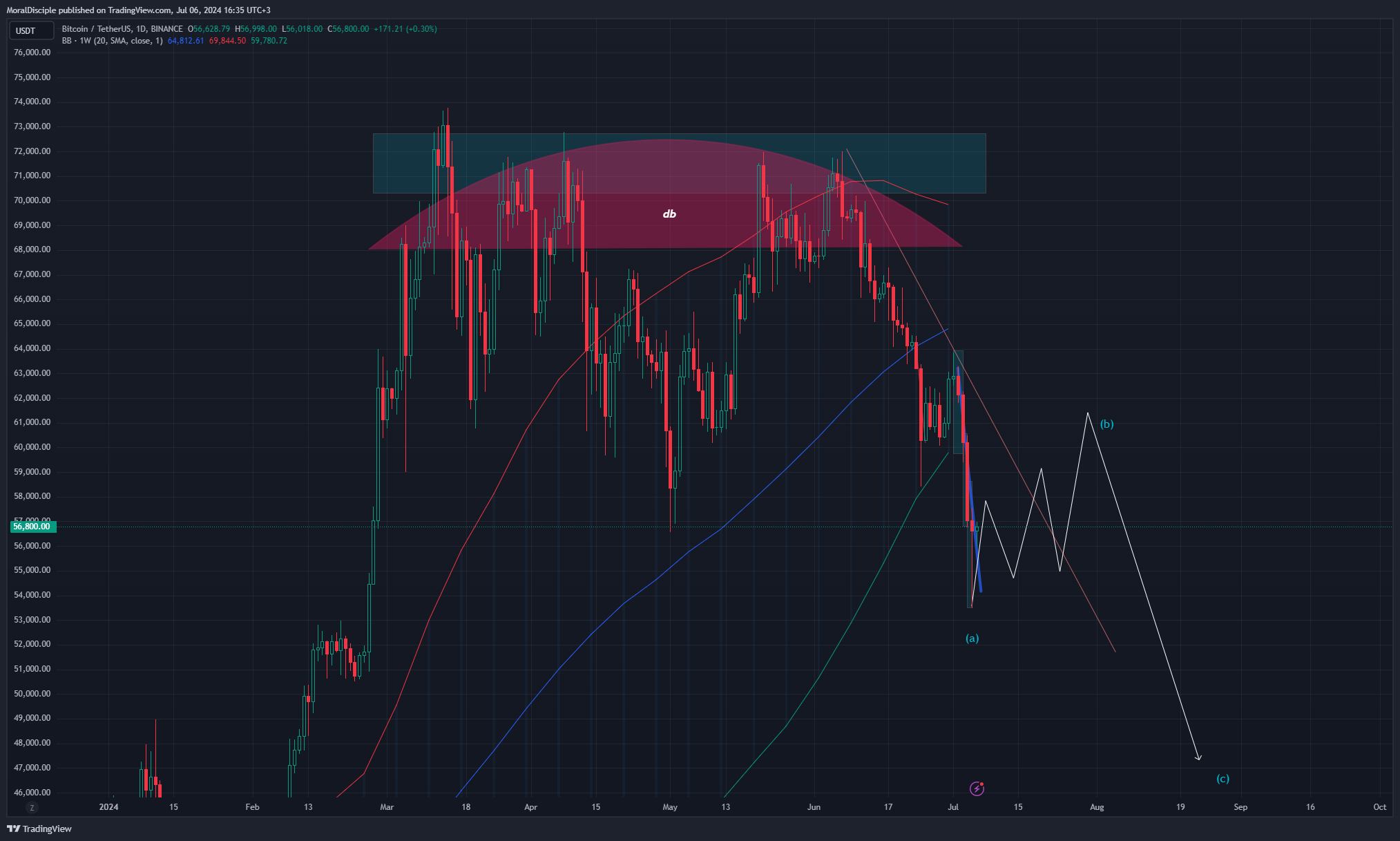Click the 46,000.00 price axis label
Viewport: 1400px width, 841px height.
point(32,793)
